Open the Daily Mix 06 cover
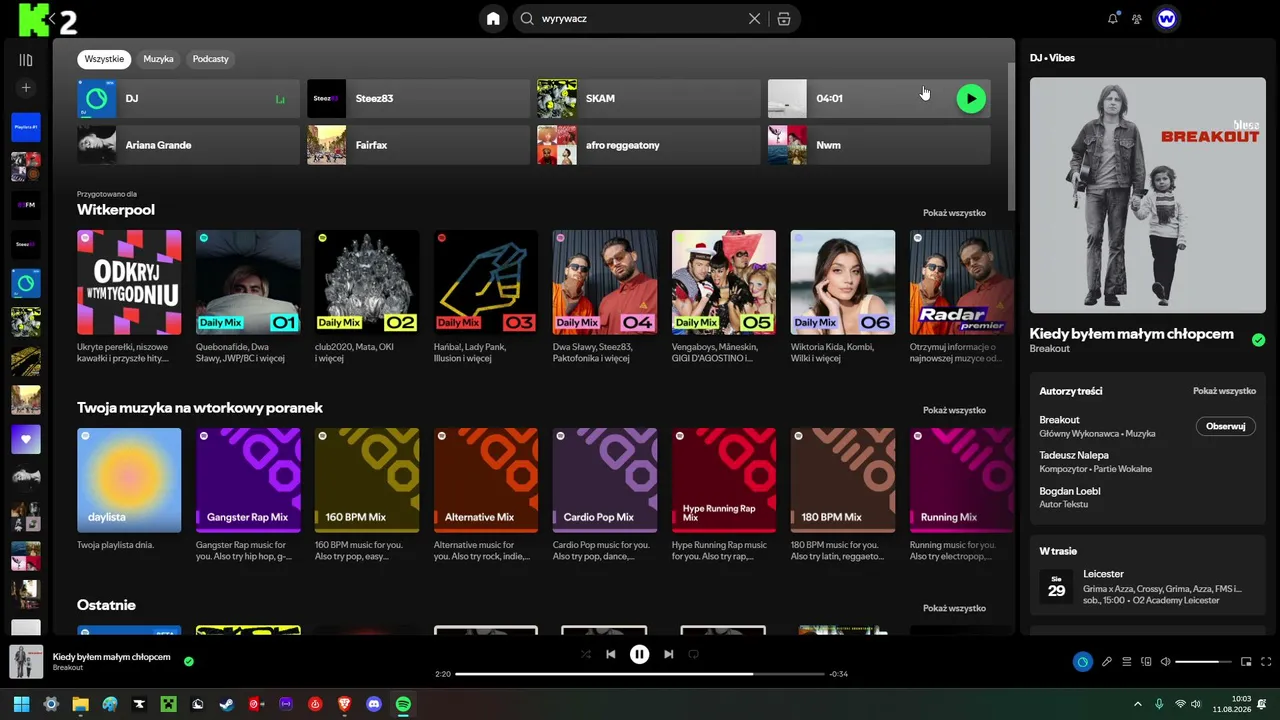Screen dimensions: 1280x720 coord(843,282)
